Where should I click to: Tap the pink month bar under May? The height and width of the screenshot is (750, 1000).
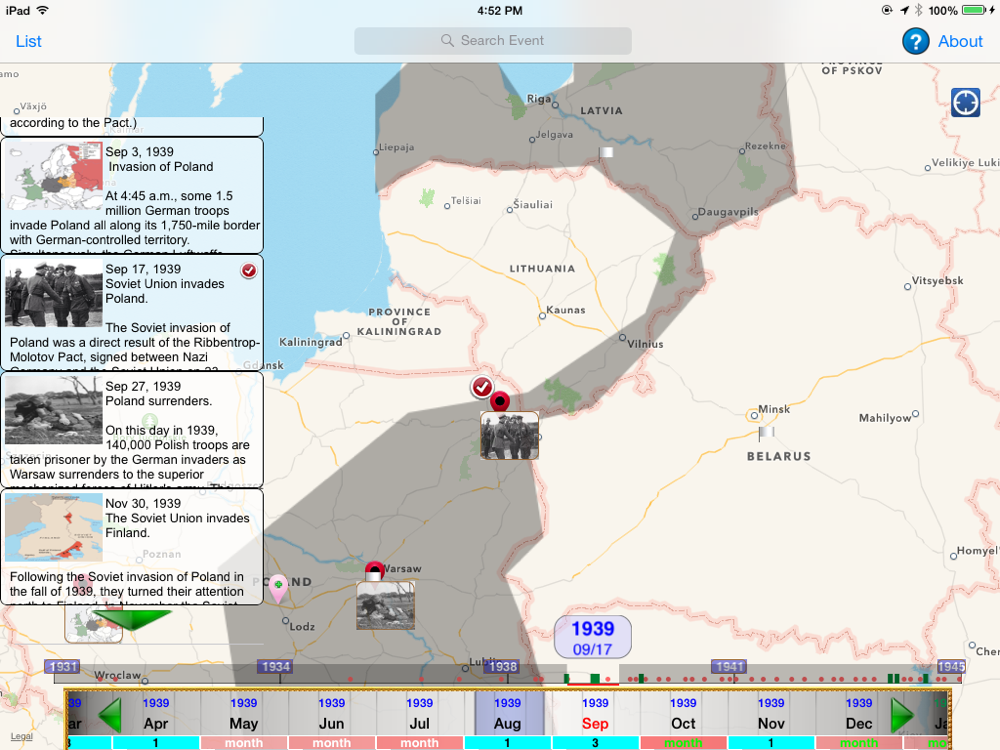(244, 743)
